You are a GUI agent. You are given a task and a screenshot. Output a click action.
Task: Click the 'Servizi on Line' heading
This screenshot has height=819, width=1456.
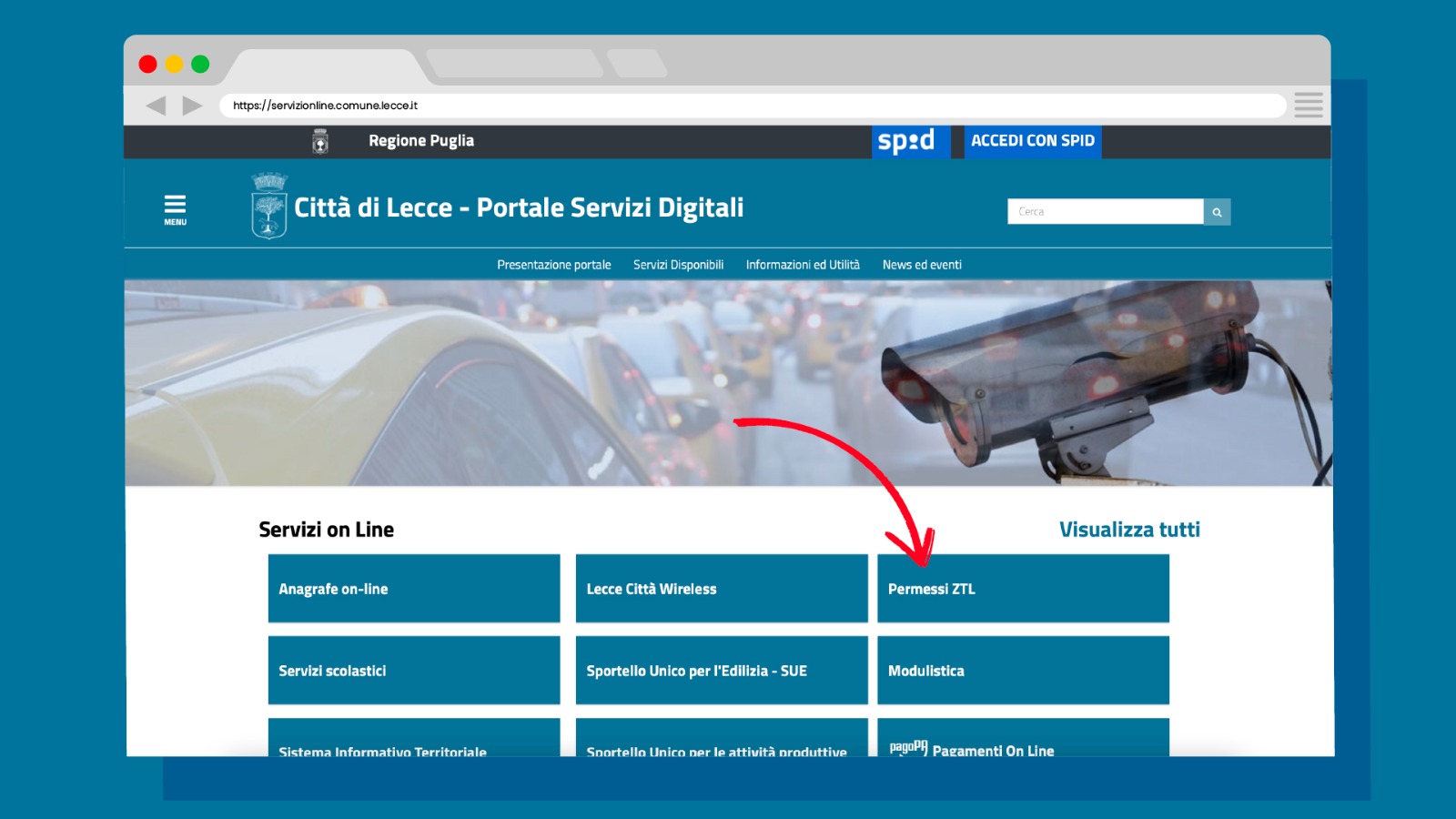(x=327, y=530)
